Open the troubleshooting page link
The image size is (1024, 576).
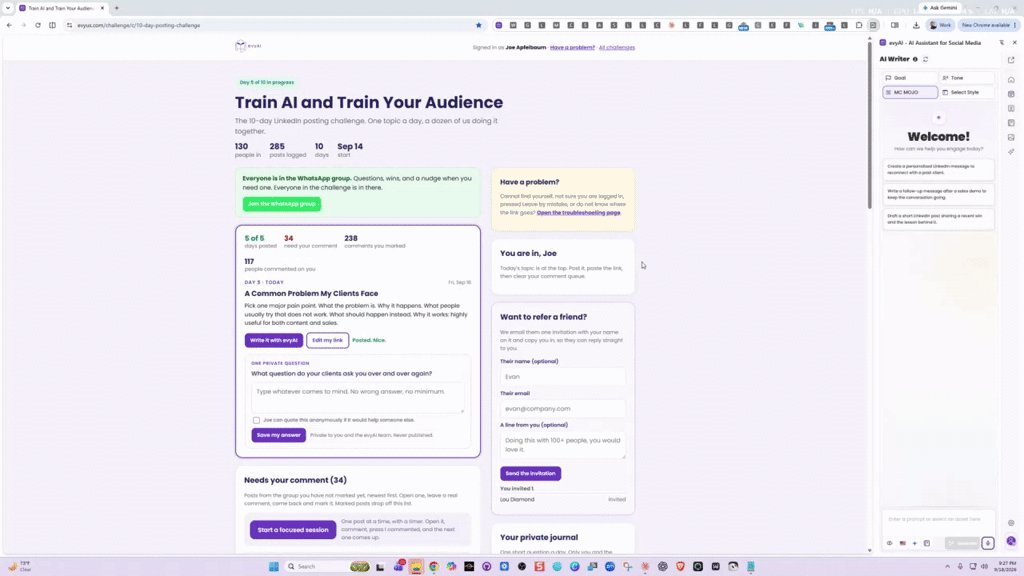[x=579, y=213]
